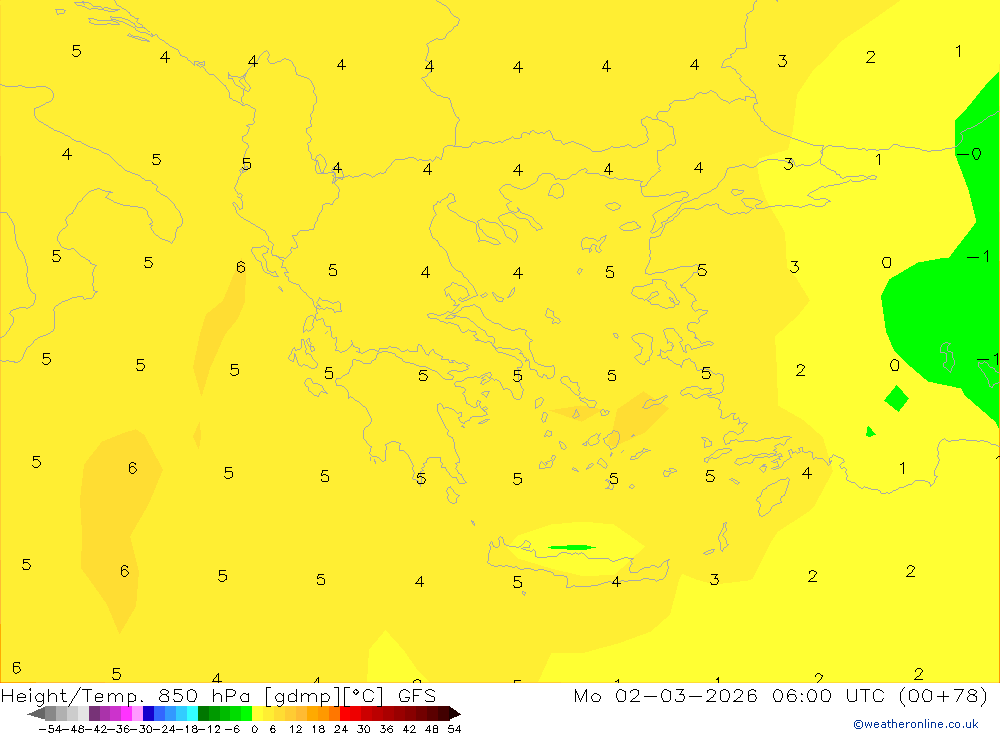Pick the dark purple swatch in the legend
The image size is (1000, 733).
pyautogui.click(x=94, y=713)
